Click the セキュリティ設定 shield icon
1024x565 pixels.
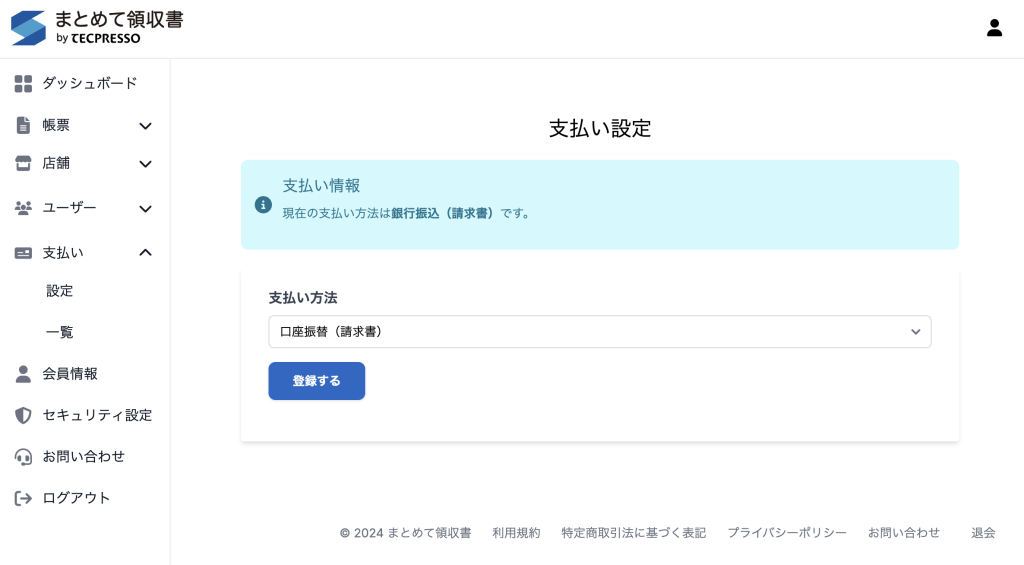coord(23,415)
